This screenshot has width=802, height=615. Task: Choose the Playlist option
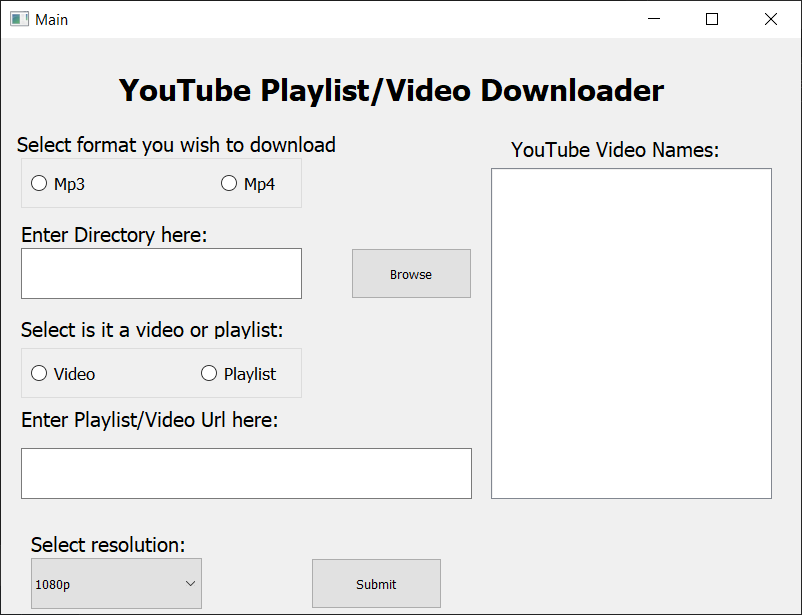(209, 373)
